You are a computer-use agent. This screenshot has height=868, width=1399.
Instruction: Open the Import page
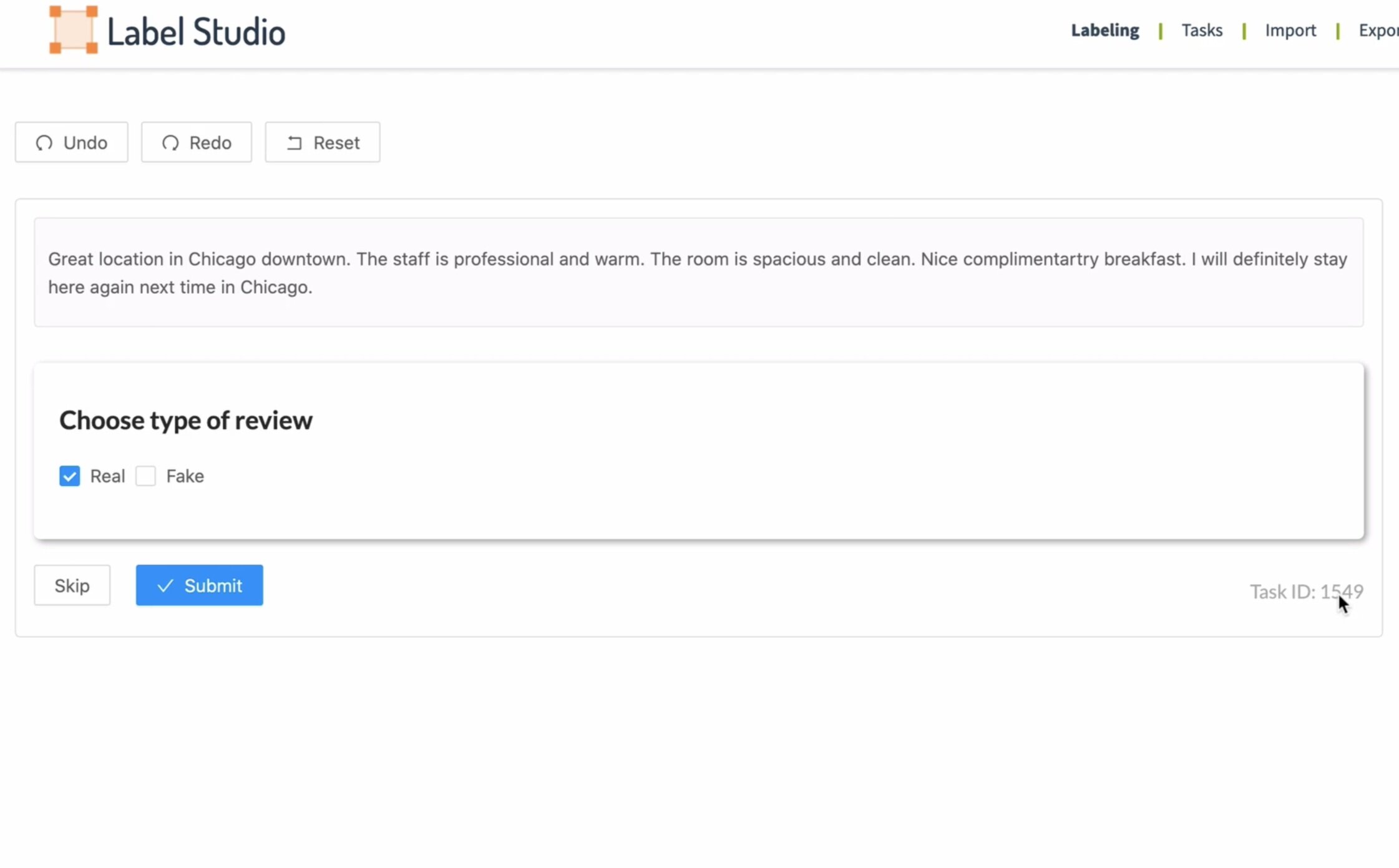pyautogui.click(x=1290, y=30)
